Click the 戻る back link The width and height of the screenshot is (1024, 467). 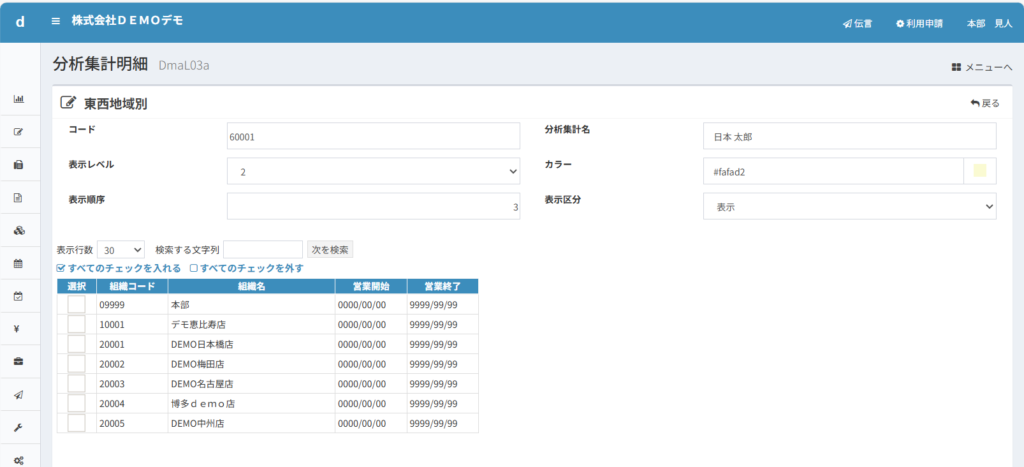[x=984, y=103]
